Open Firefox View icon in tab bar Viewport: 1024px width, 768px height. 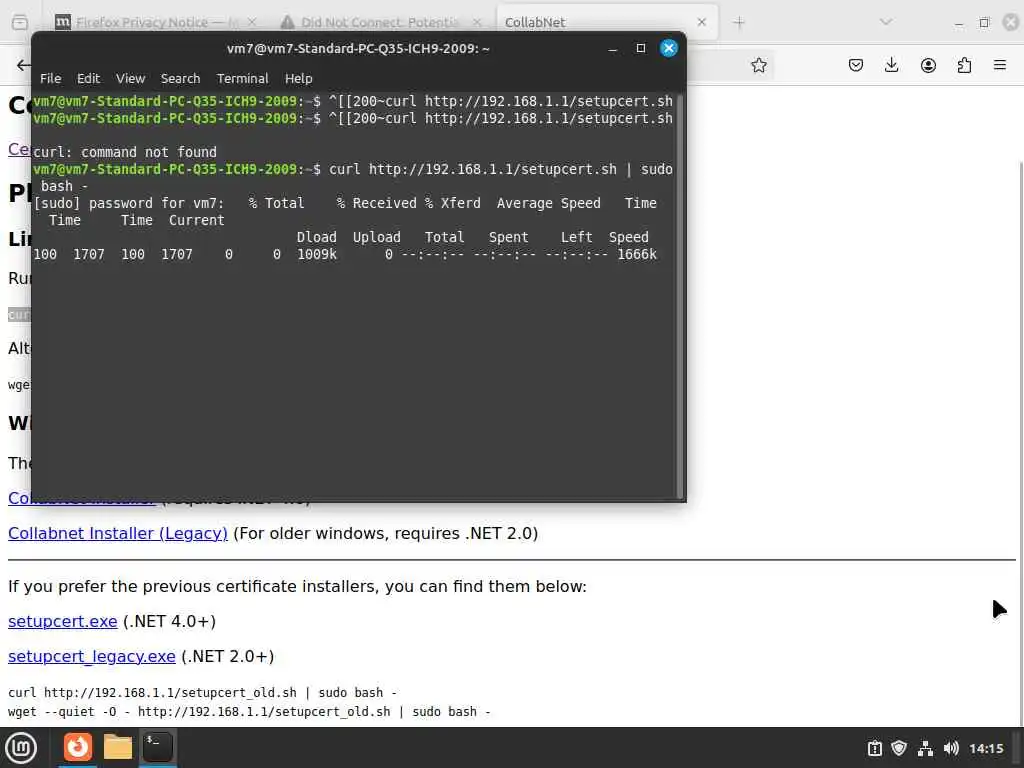(20, 22)
